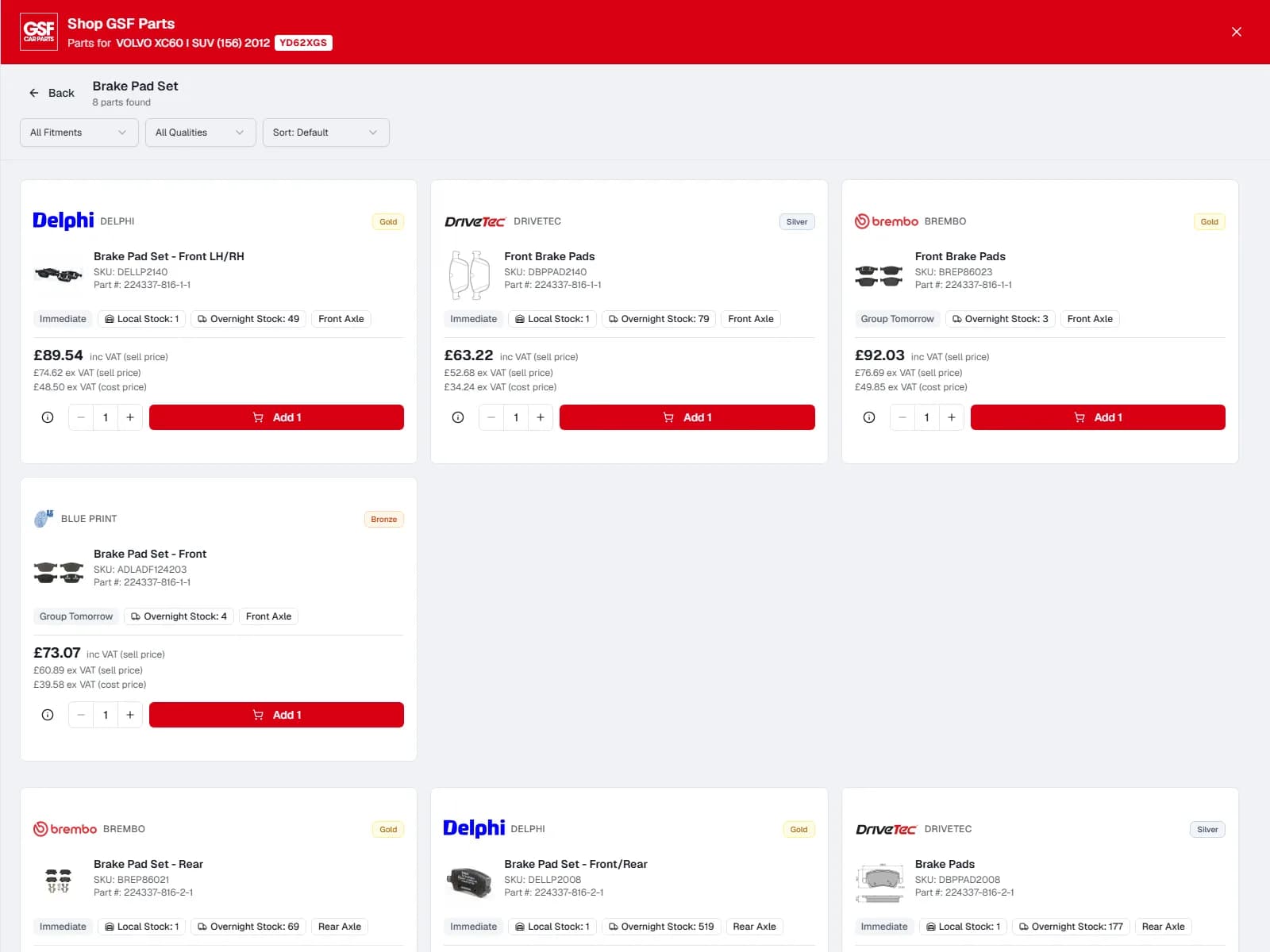Image resolution: width=1270 pixels, height=952 pixels.
Task: Click Overnight Stock: 79 tag
Action: (659, 319)
